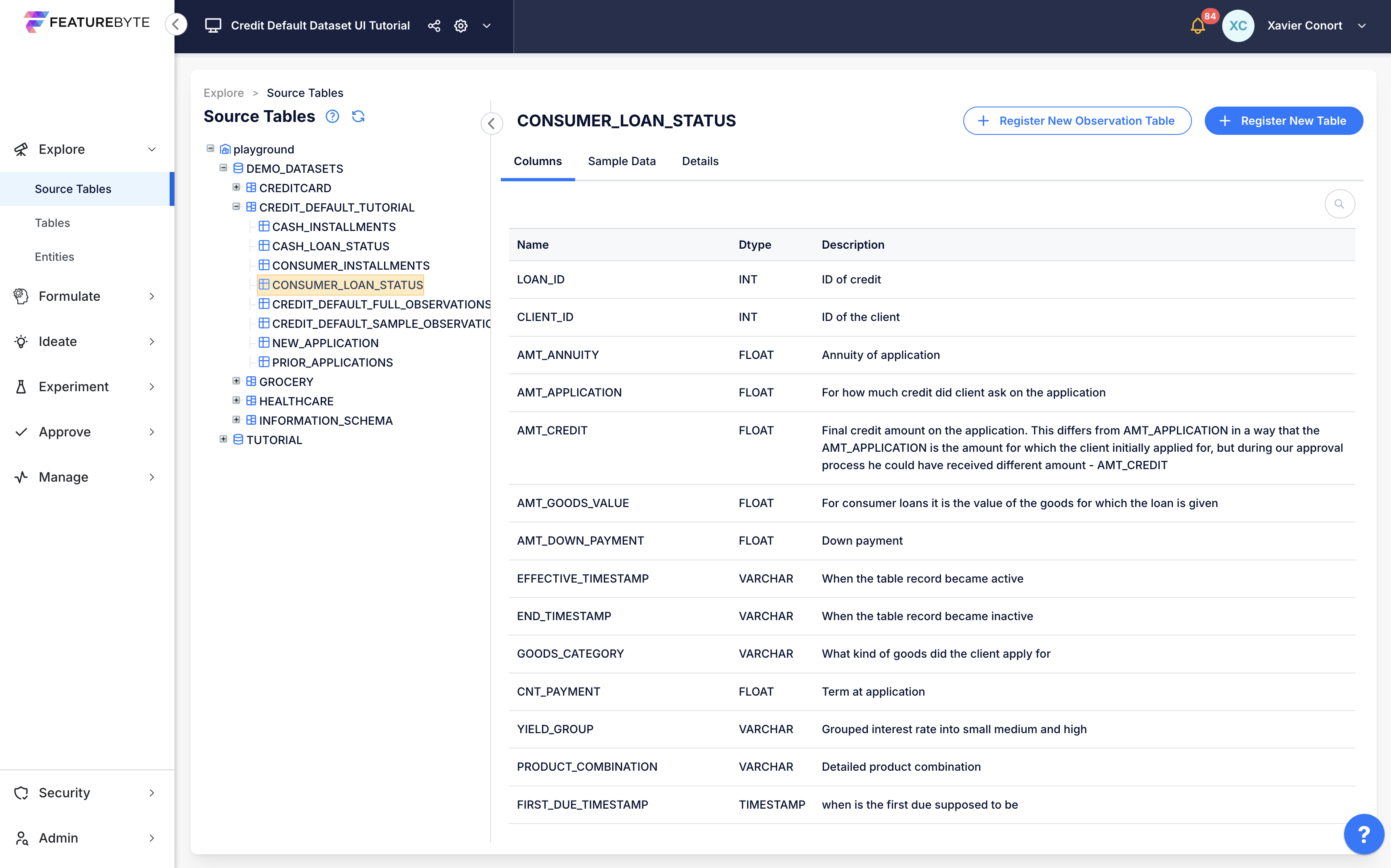Expand the Approve menu chevron
The height and width of the screenshot is (868, 1391).
point(151,432)
